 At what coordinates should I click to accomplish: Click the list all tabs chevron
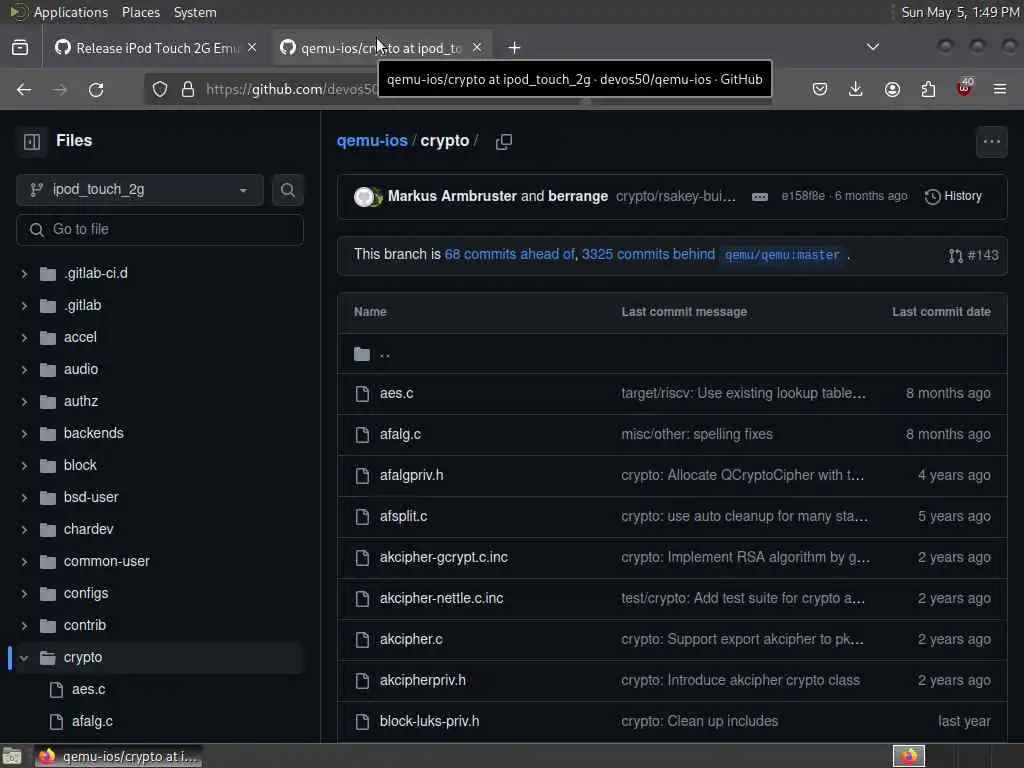pyautogui.click(x=872, y=47)
